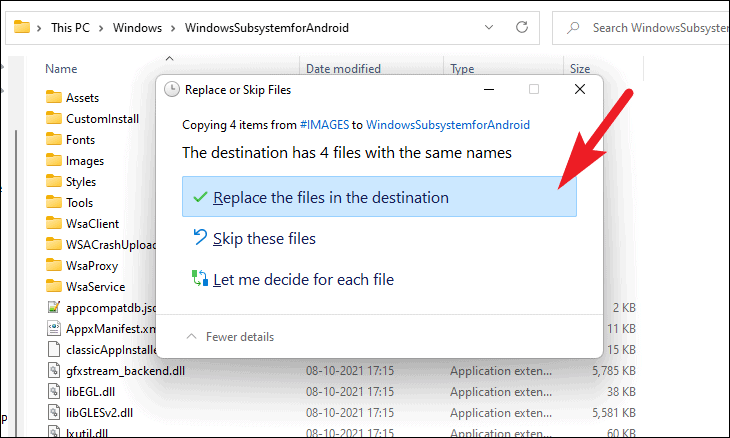Sort by Name column header
Viewport: 730px width, 438px height.
pyautogui.click(x=61, y=69)
